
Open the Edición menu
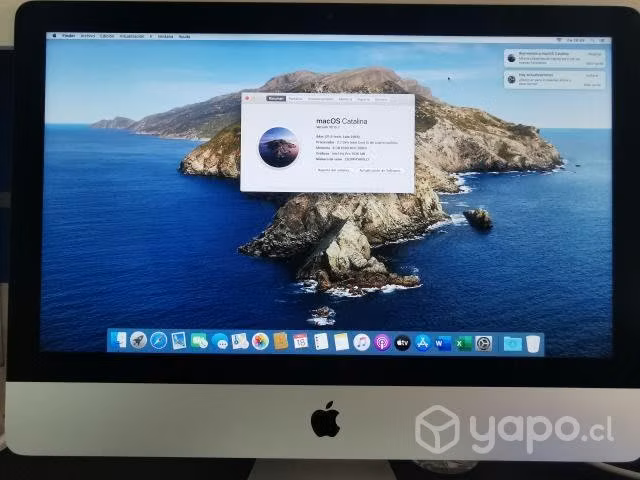(x=107, y=36)
